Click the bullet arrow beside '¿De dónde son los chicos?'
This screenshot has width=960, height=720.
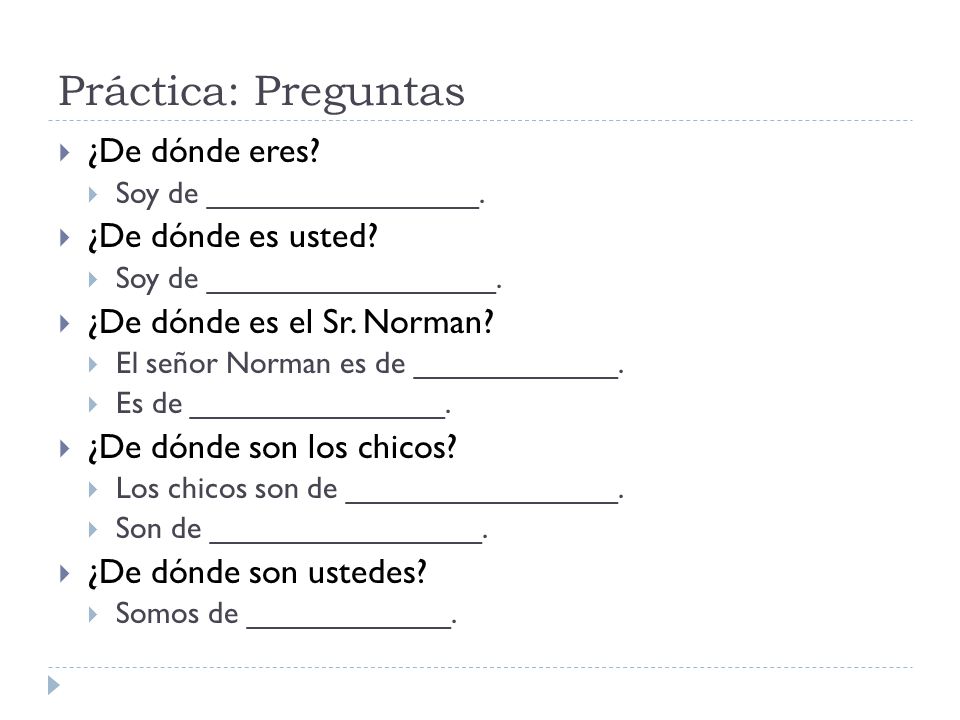click(x=64, y=449)
